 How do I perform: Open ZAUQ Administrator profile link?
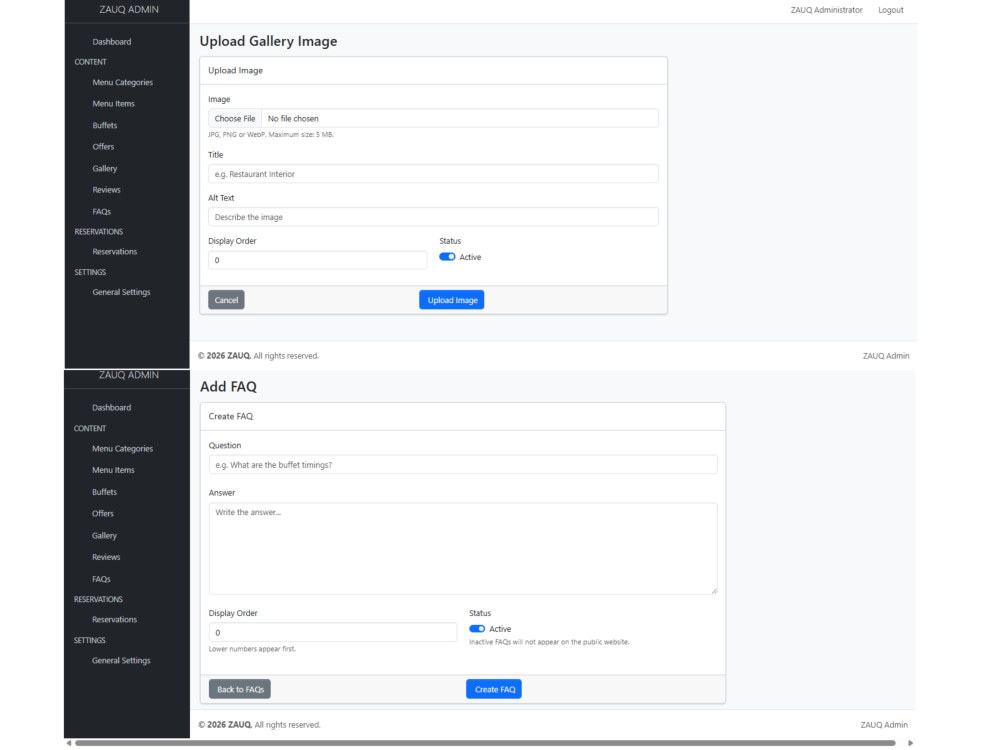pyautogui.click(x=826, y=10)
